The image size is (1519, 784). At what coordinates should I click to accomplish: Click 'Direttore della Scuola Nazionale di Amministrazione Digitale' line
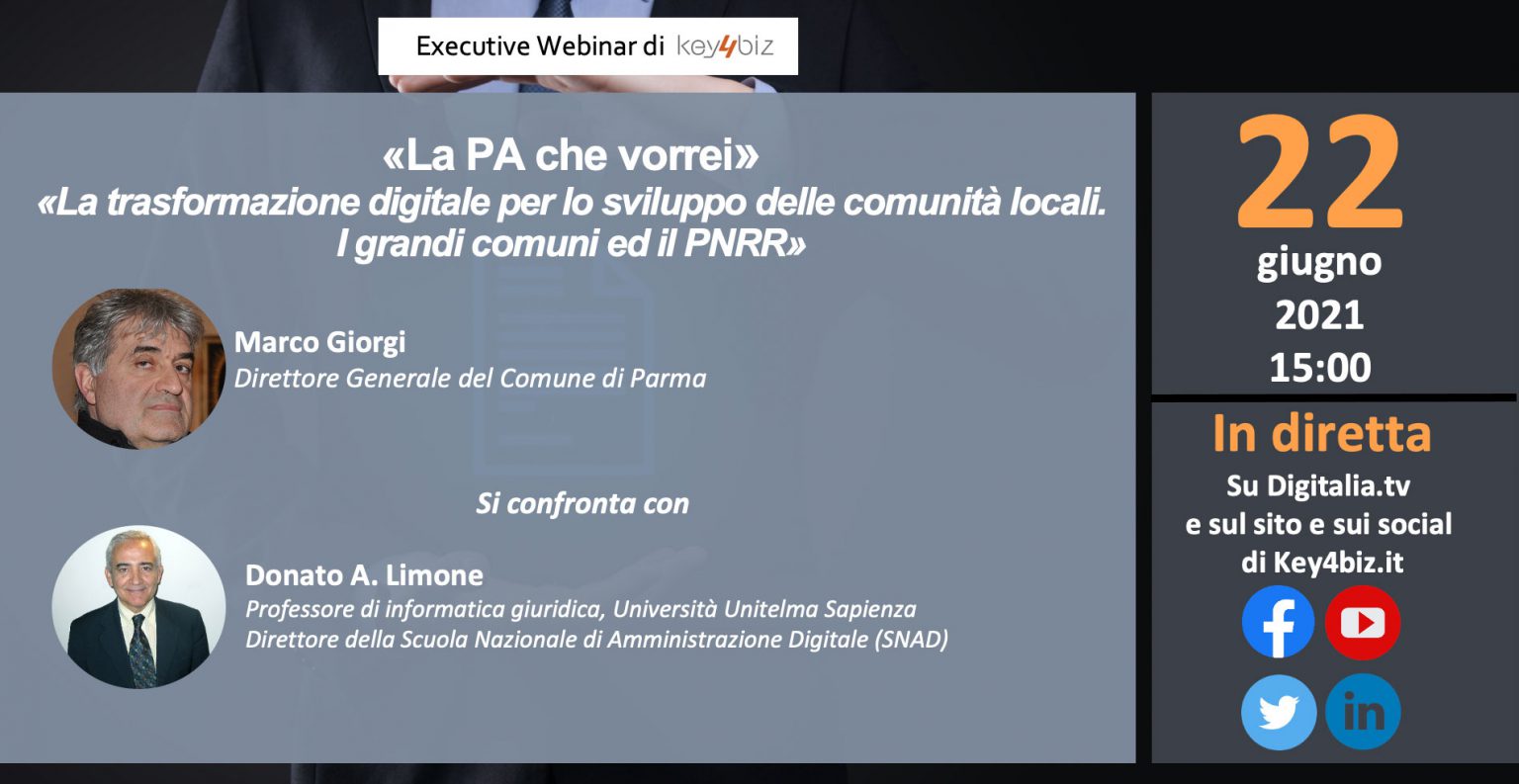pyautogui.click(x=596, y=640)
